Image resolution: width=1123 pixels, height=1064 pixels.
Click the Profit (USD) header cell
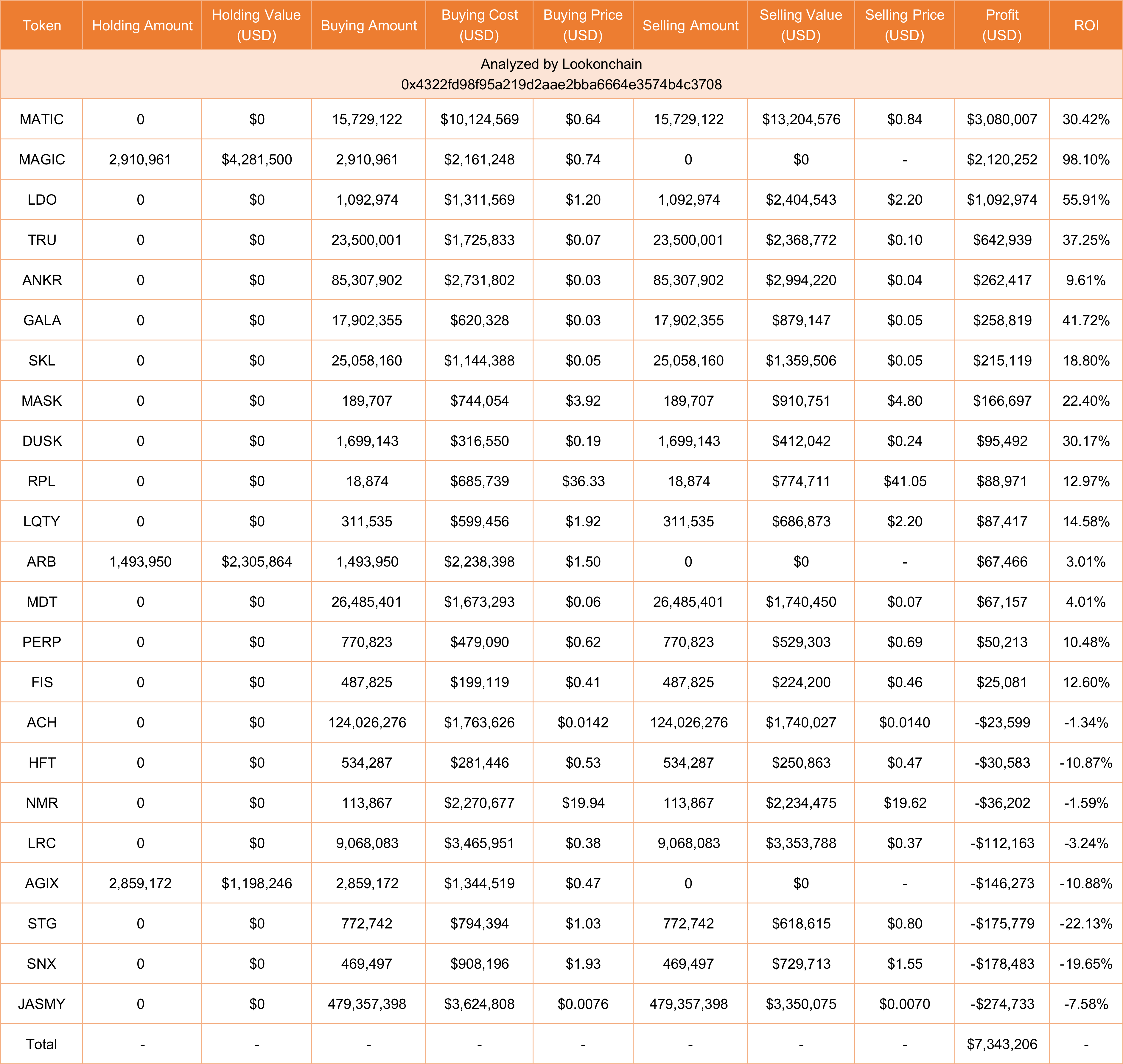pyautogui.click(x=1002, y=25)
